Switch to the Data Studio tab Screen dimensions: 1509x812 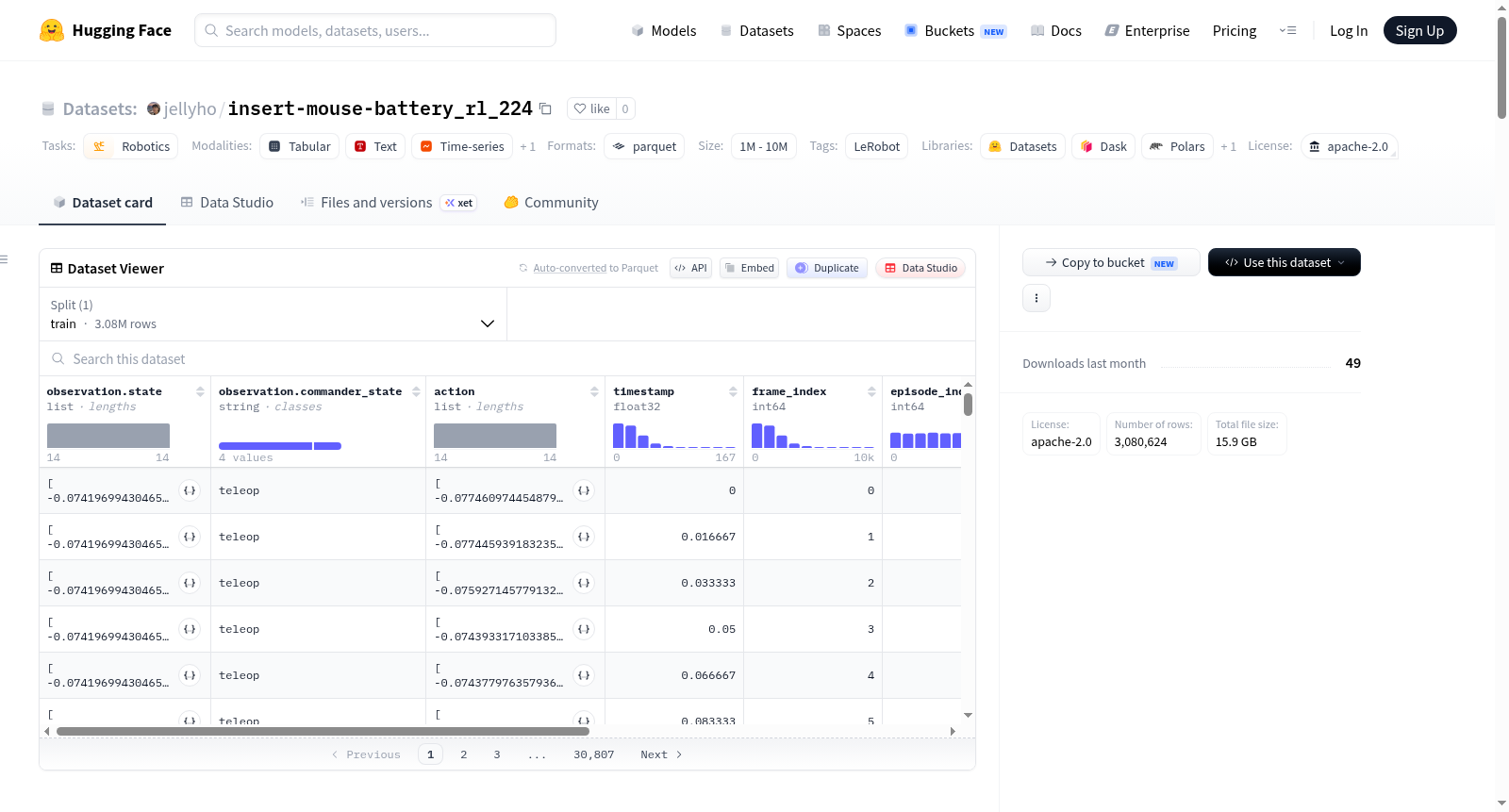tap(227, 202)
